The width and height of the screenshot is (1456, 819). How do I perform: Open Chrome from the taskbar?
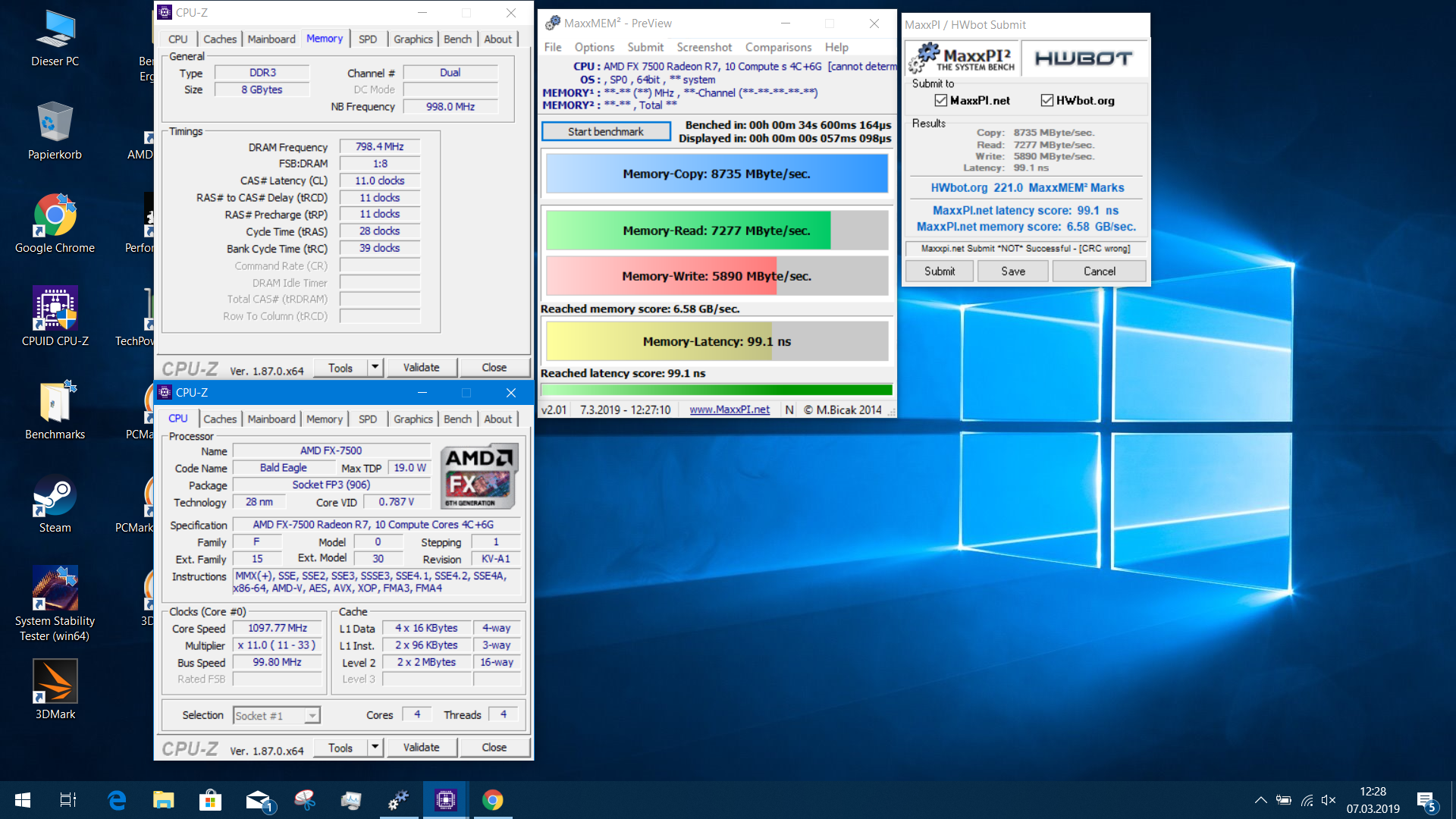point(493,800)
